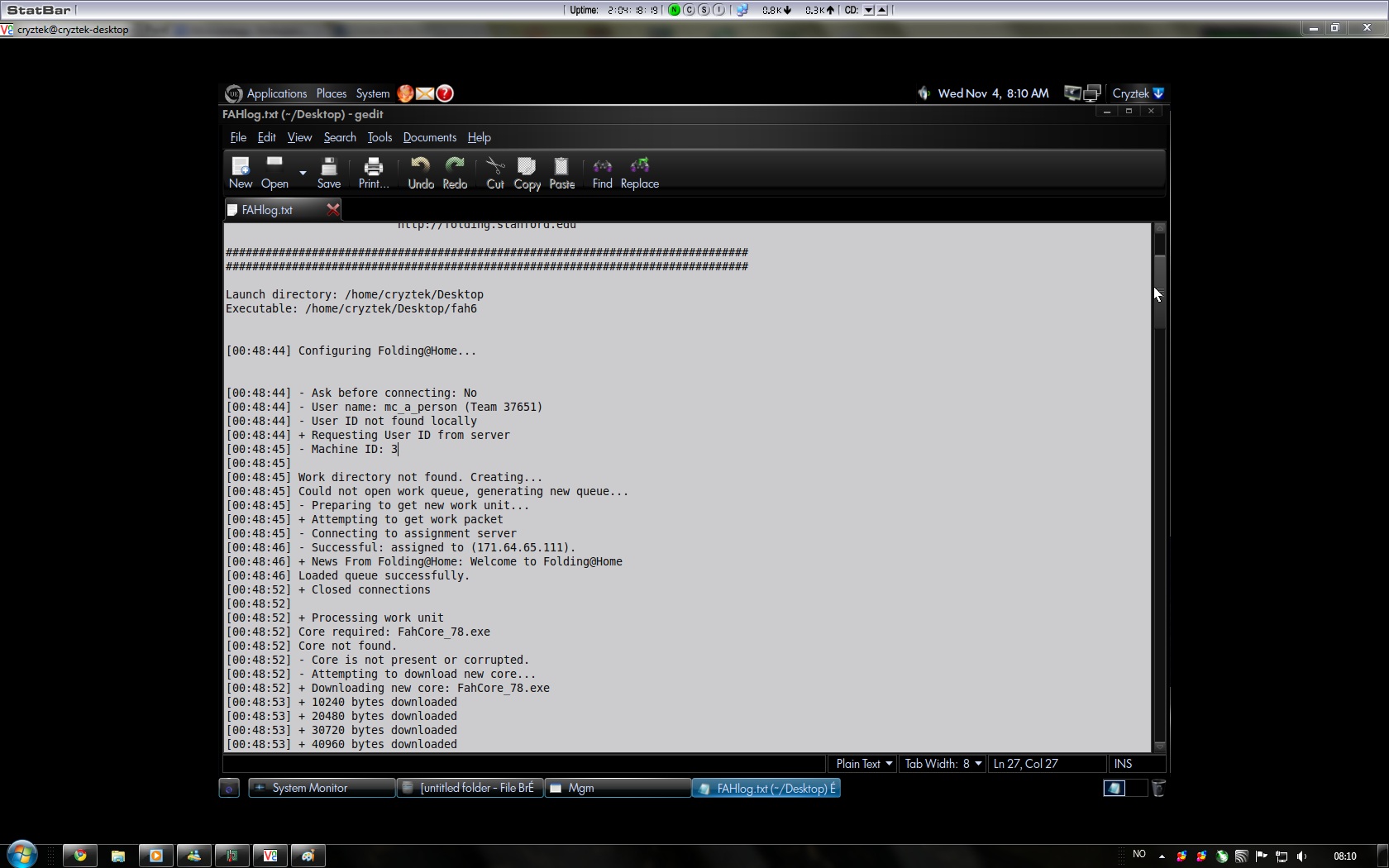Open the Windows Start orb
1389x868 pixels.
pos(22,853)
